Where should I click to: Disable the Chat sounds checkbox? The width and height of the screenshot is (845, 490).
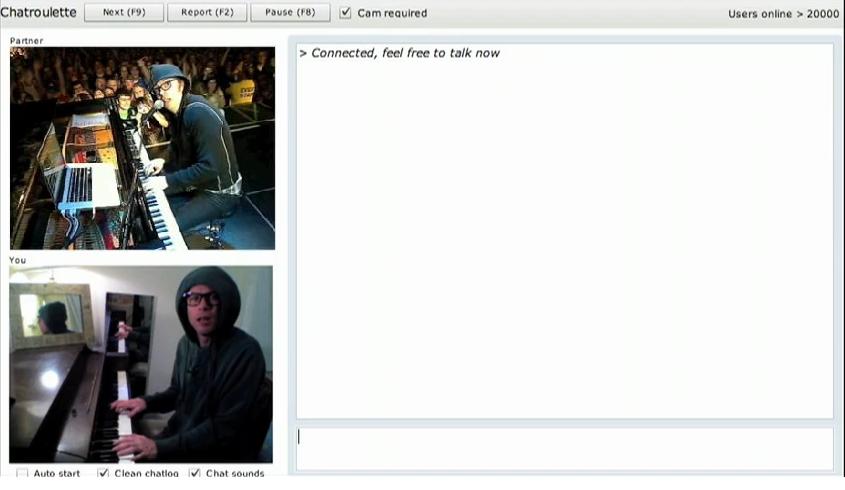(x=195, y=473)
